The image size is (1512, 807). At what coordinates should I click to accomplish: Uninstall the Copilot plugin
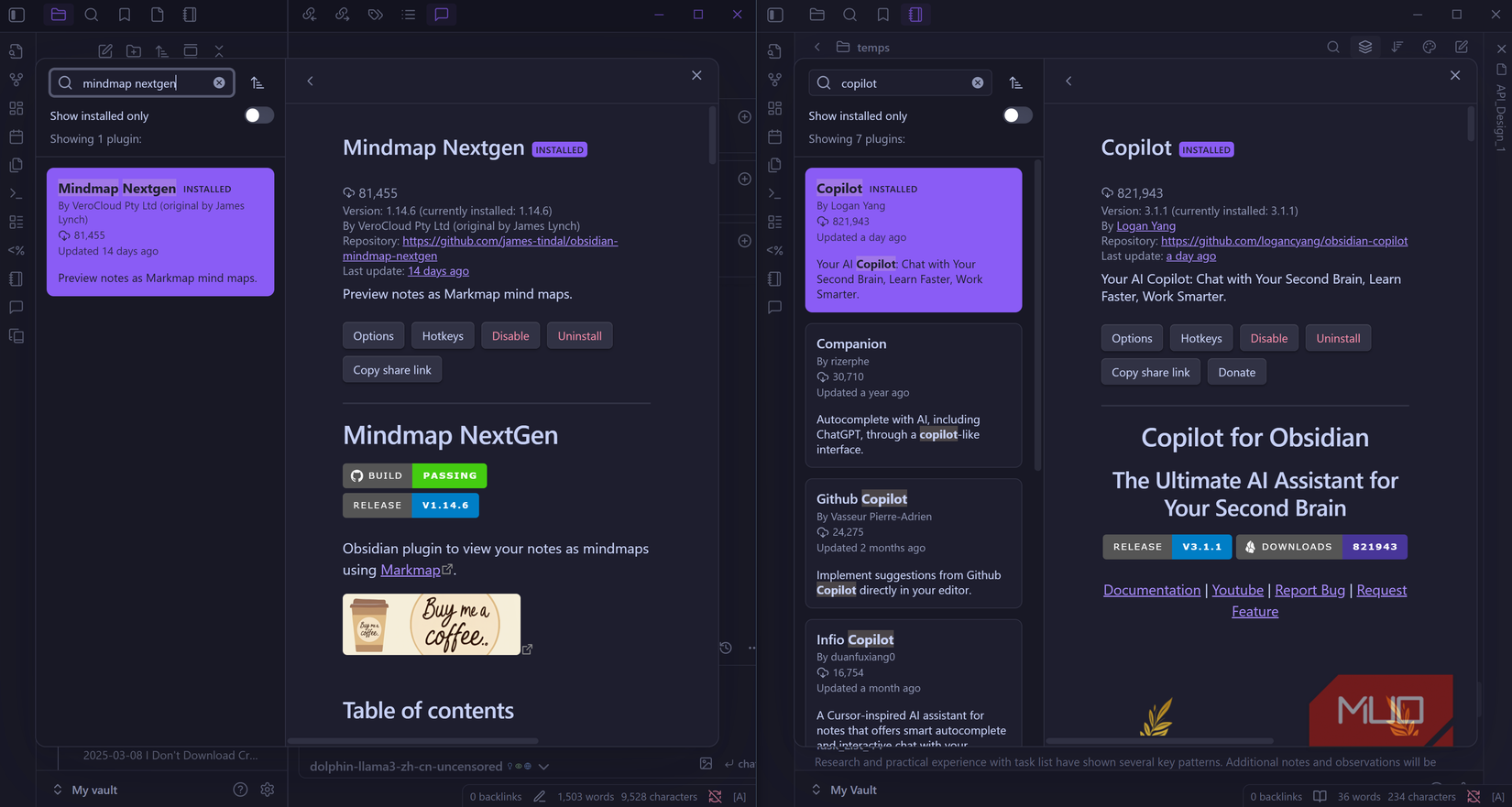pyautogui.click(x=1338, y=338)
